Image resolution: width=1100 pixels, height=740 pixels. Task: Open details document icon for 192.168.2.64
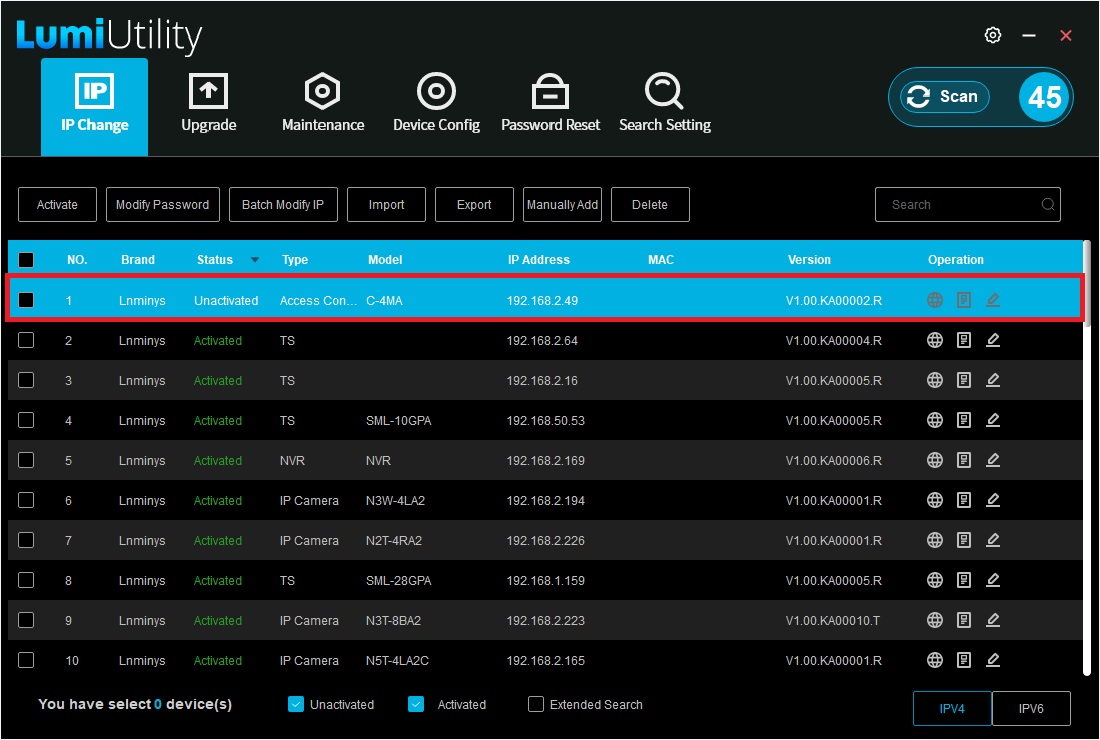[x=964, y=340]
